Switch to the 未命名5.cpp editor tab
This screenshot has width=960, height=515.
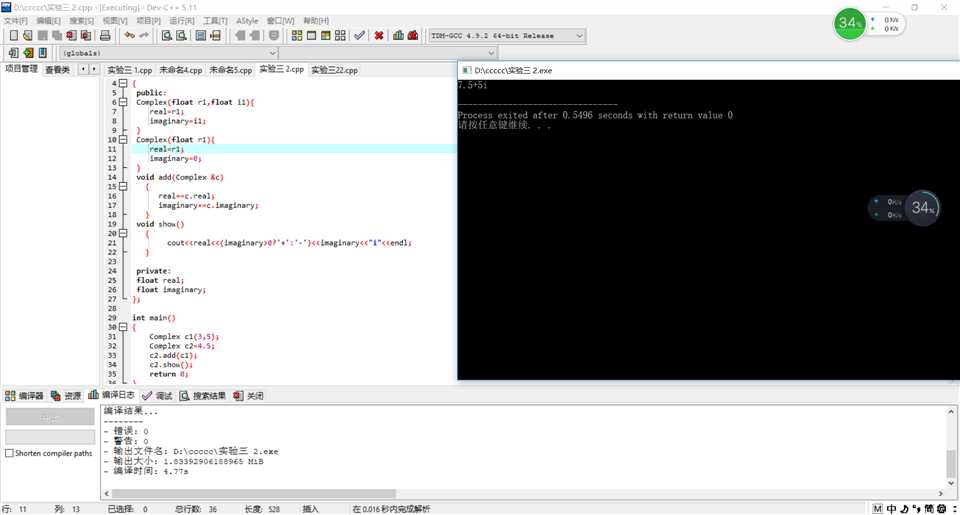[231, 70]
